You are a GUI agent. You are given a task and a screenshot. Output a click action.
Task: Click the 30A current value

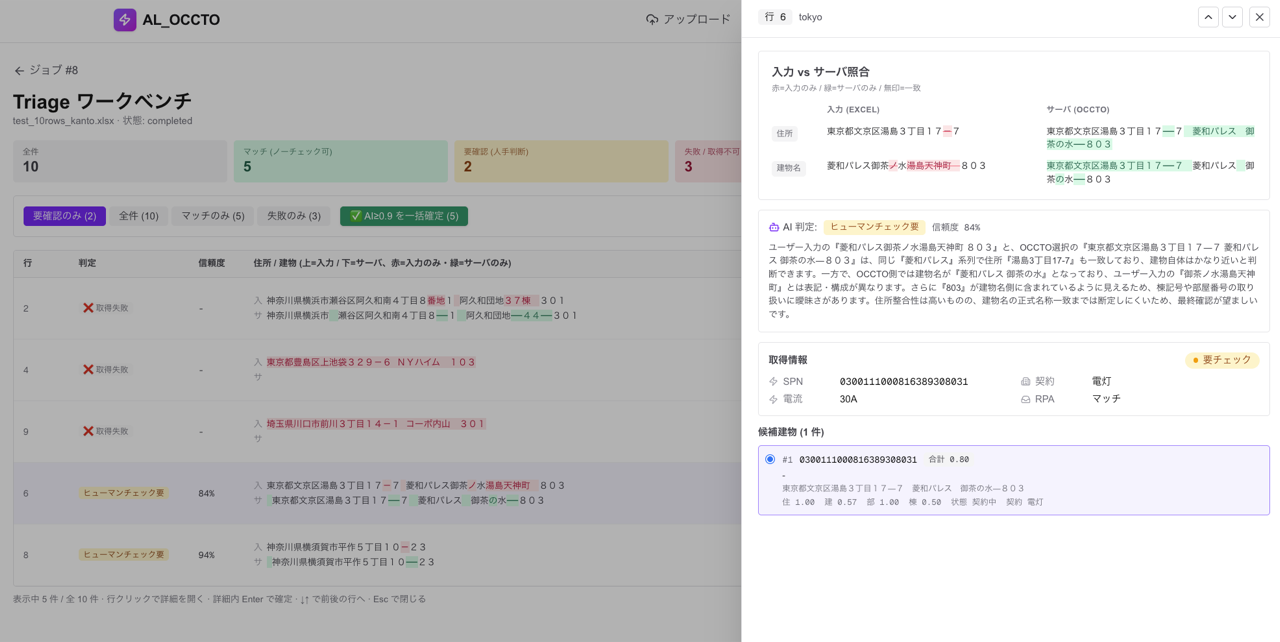[x=848, y=399]
